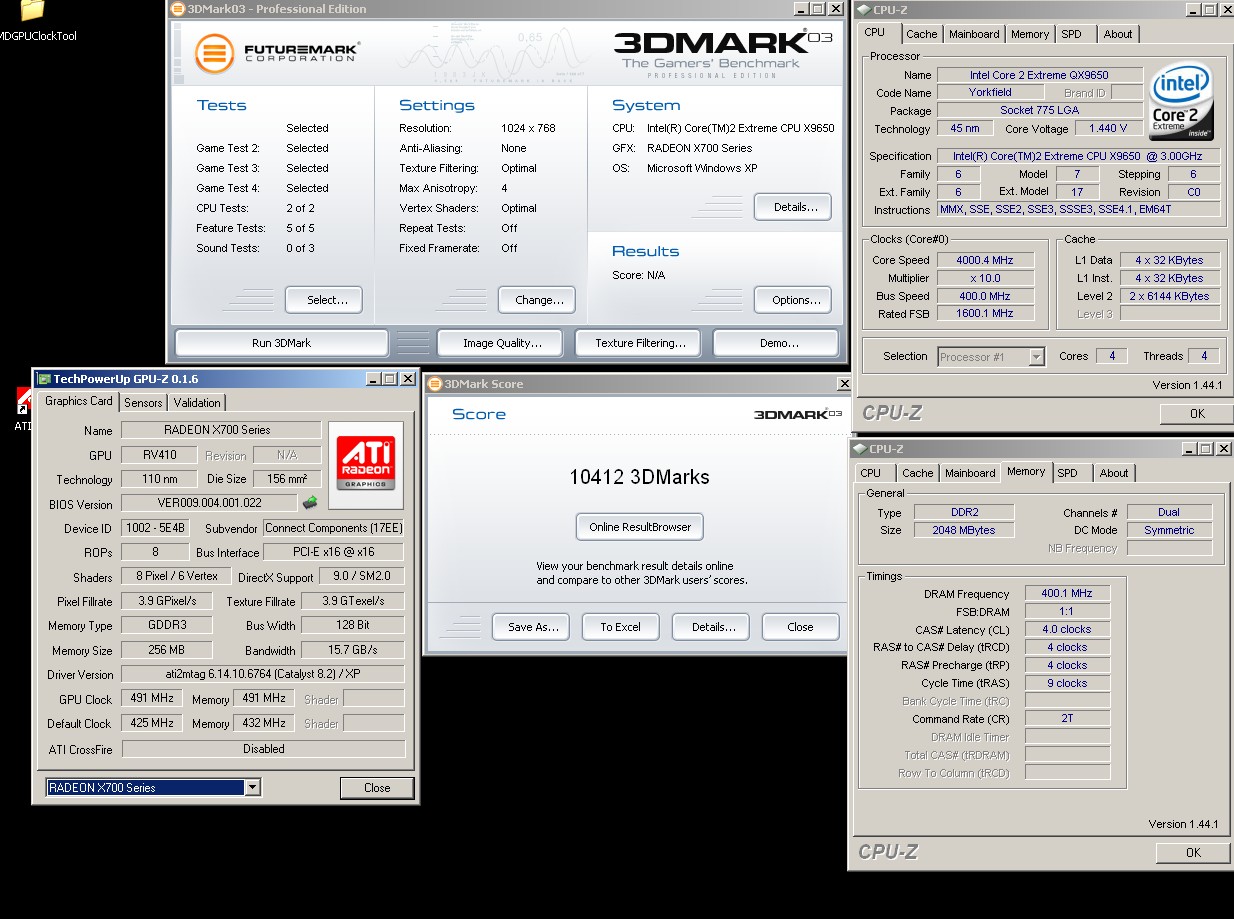1234x919 pixels.
Task: Click the 10412 3DMarks score text
Action: pos(639,477)
